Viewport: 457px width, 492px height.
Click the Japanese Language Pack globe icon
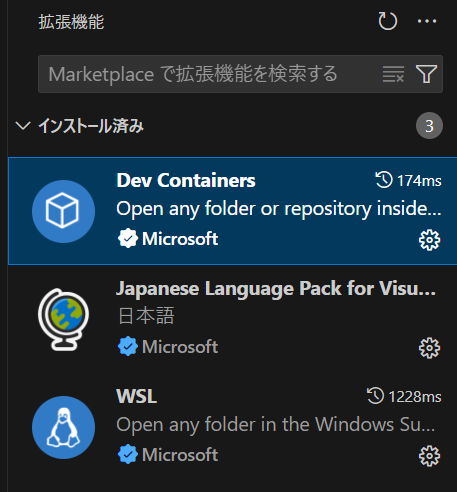(x=63, y=319)
